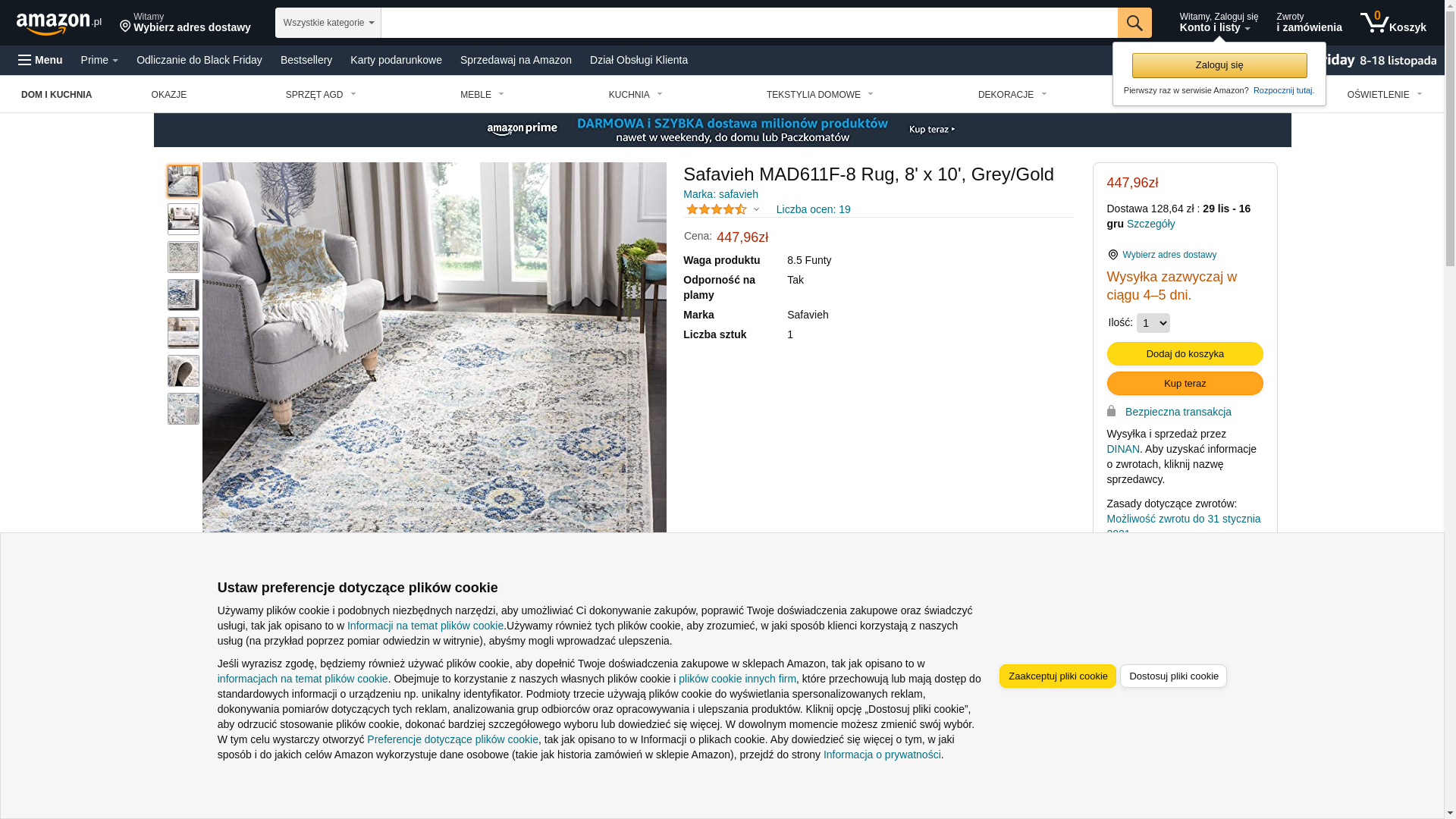Click the Dodaj do koszyka button
Screen dimensions: 1456x819
pyautogui.click(x=1185, y=353)
